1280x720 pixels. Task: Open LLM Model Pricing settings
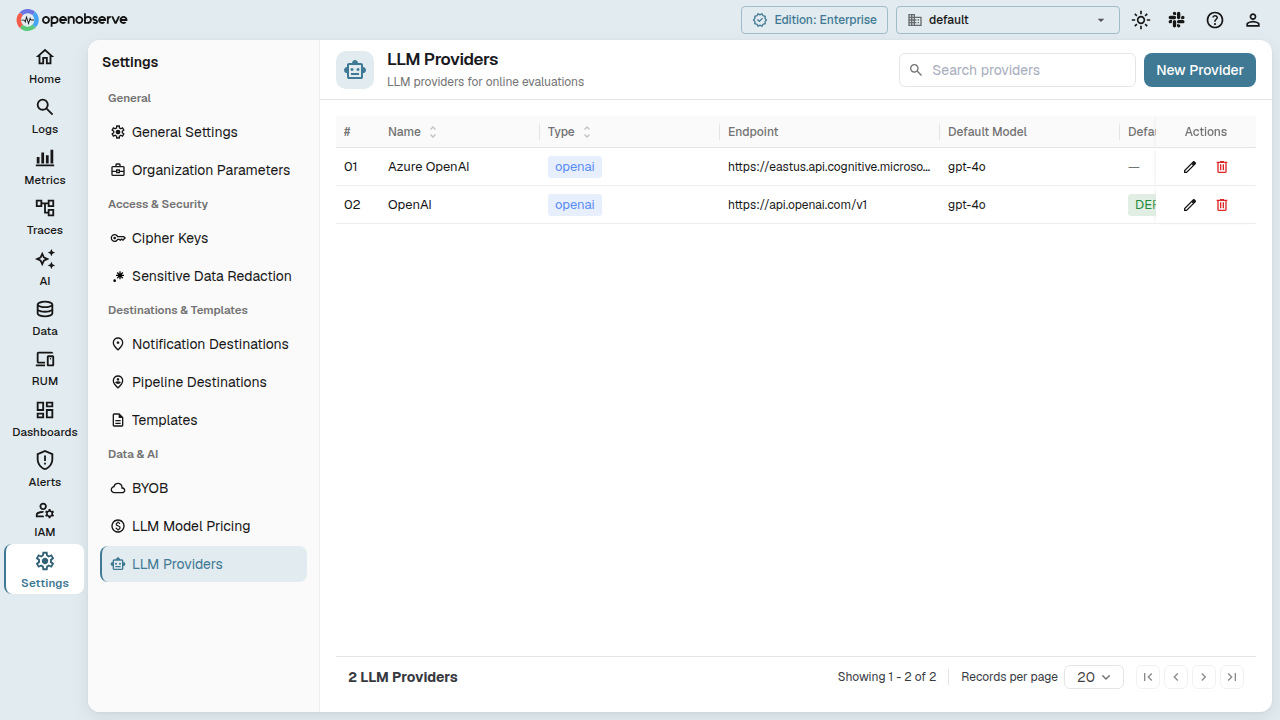click(203, 526)
